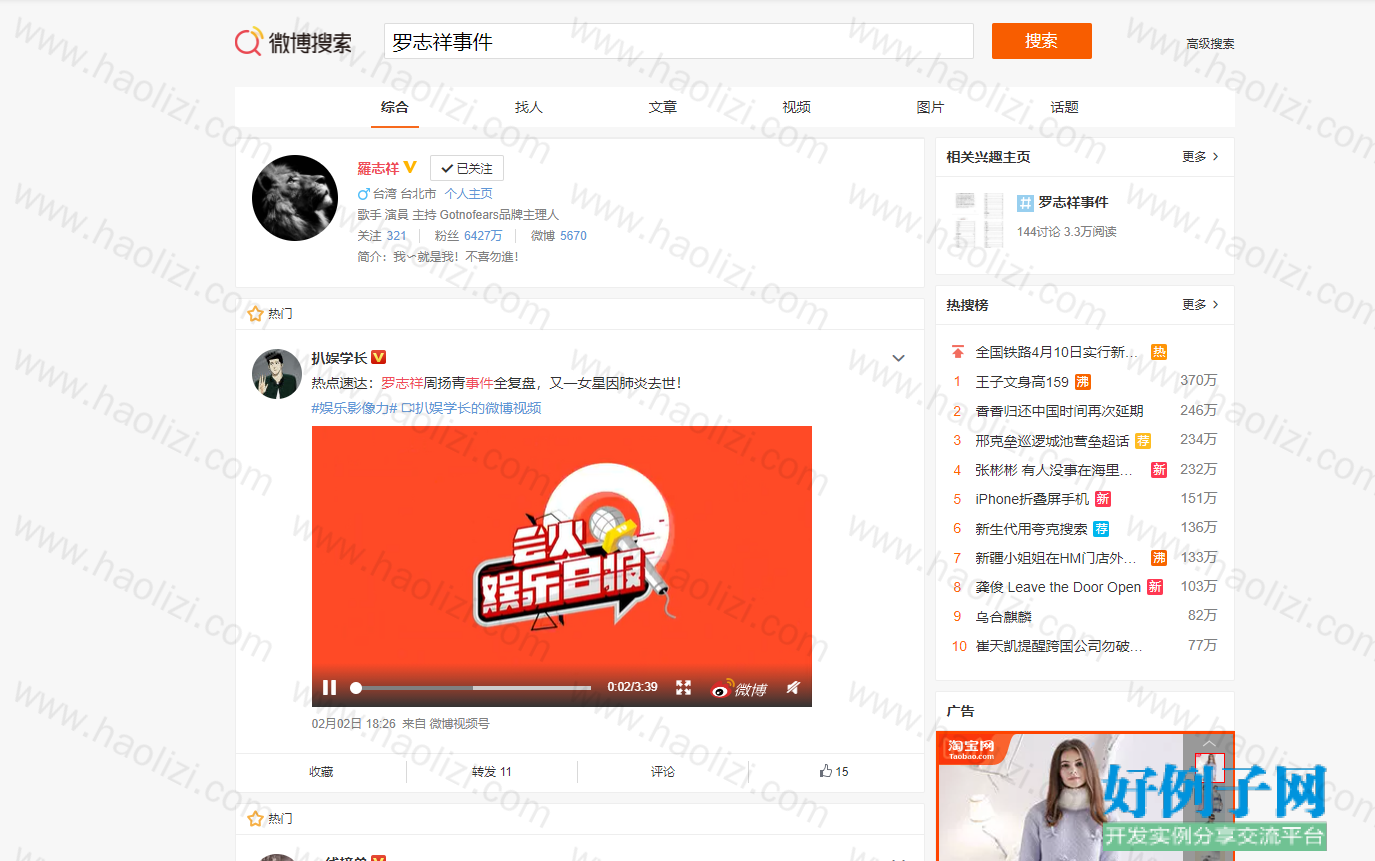Open the post timestamp 02月02日 18:26
1375x861 pixels.
[354, 724]
